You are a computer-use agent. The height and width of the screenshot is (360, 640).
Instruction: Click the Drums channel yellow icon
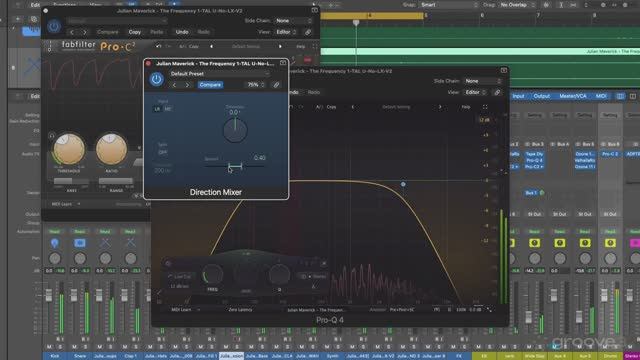(610, 243)
